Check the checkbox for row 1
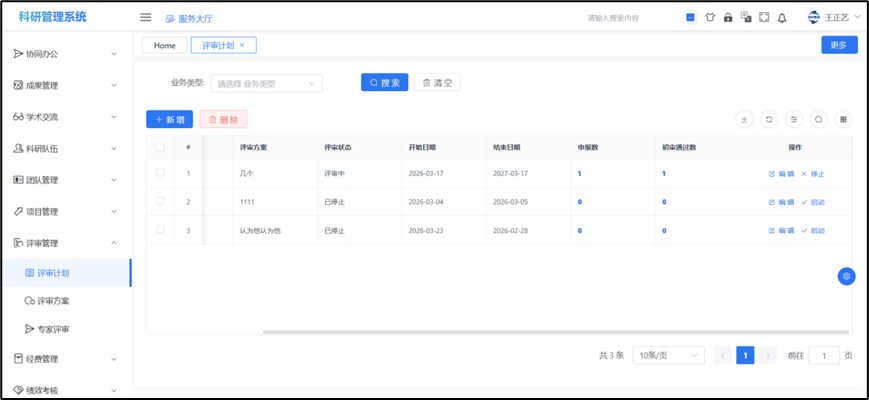 tap(160, 173)
